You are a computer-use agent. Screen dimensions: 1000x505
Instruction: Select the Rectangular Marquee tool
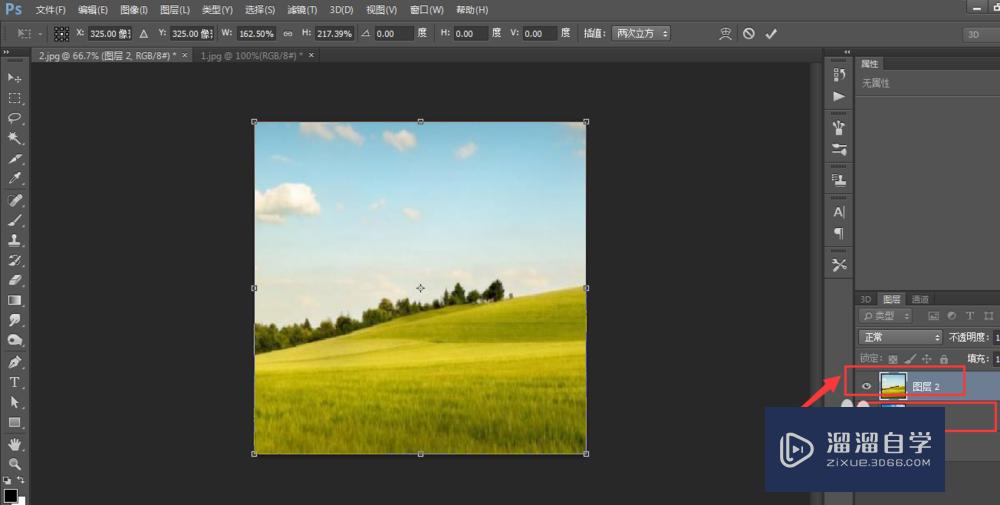click(14, 98)
